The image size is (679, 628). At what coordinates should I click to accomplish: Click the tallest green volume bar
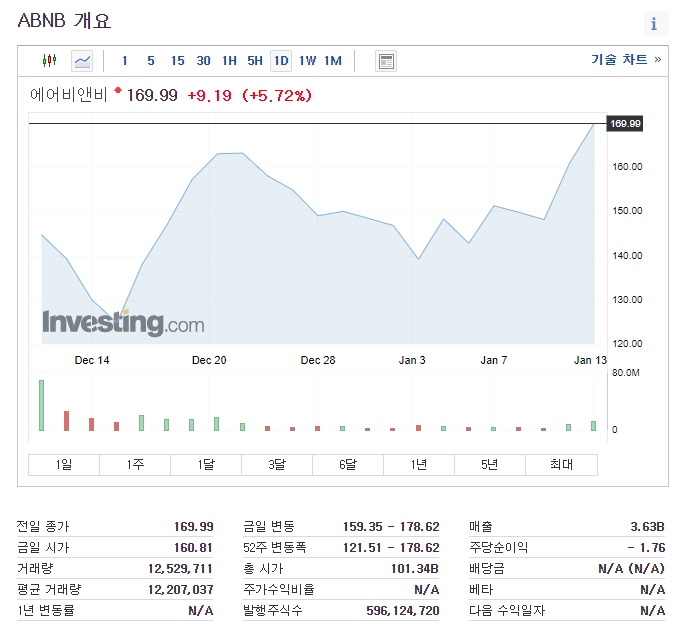click(x=42, y=405)
